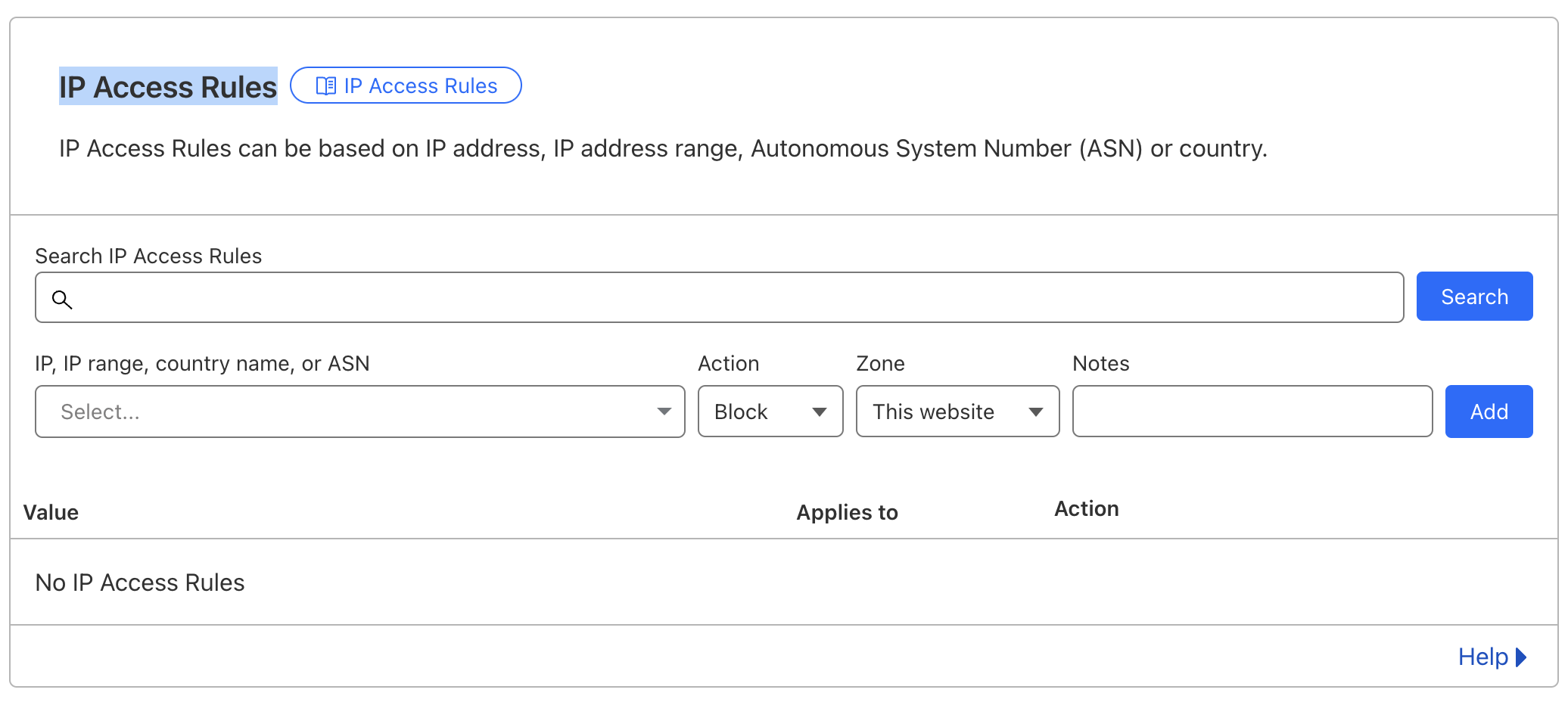Click the Value column header
This screenshot has width=1568, height=702.
pyautogui.click(x=51, y=513)
